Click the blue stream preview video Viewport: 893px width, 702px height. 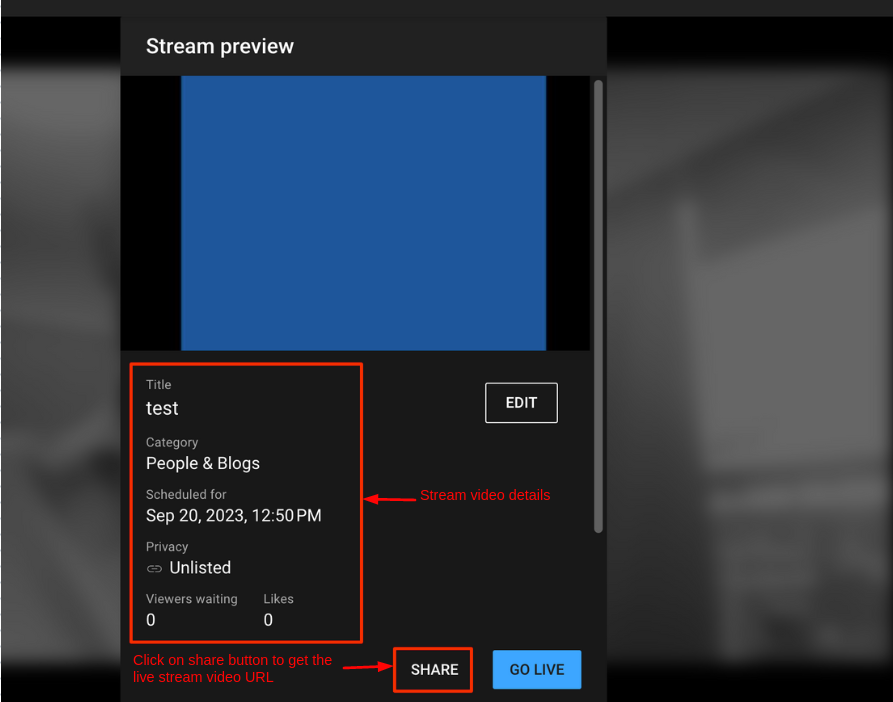pyautogui.click(x=363, y=213)
